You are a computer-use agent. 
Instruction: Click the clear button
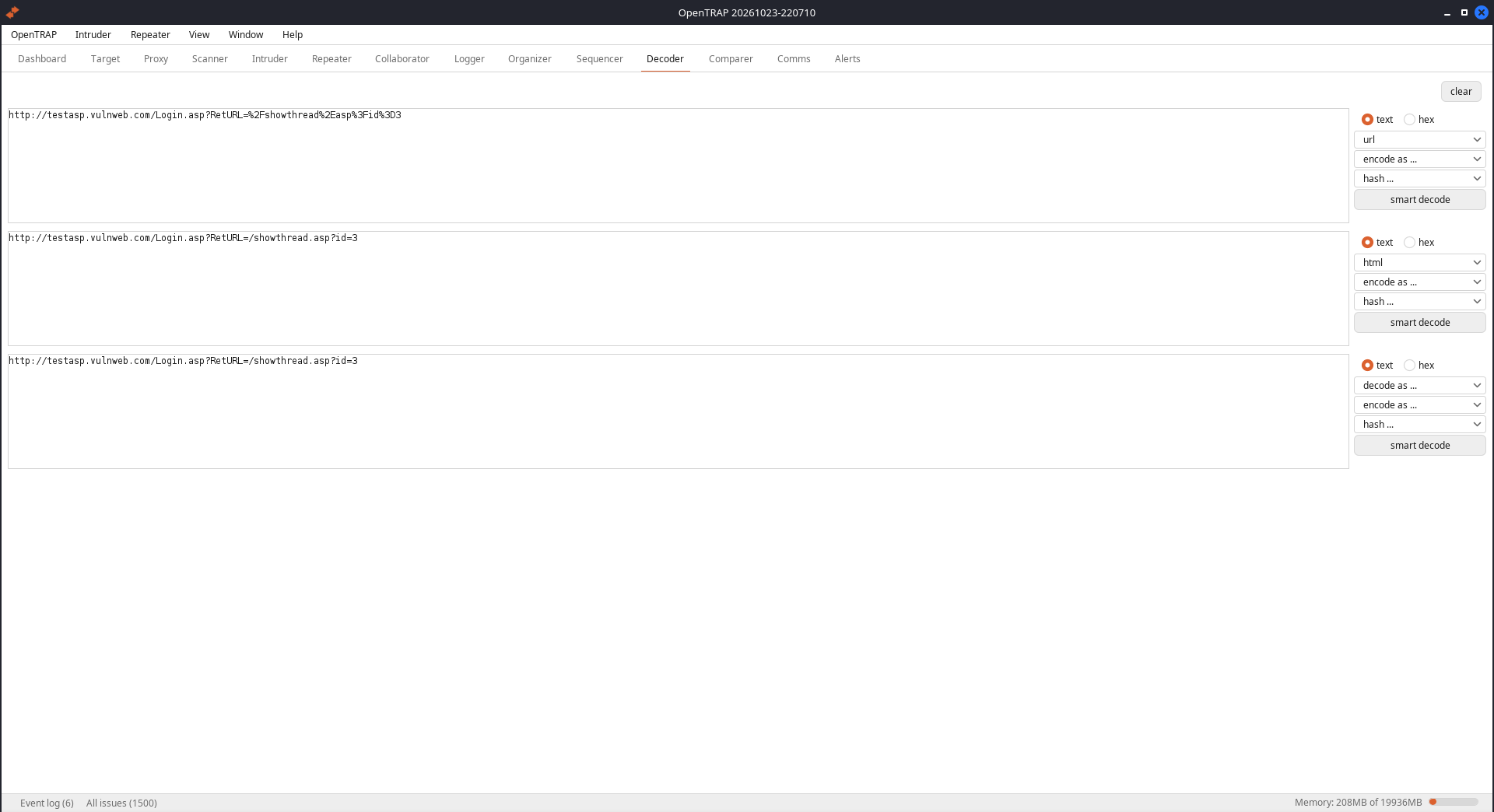pyautogui.click(x=1461, y=92)
